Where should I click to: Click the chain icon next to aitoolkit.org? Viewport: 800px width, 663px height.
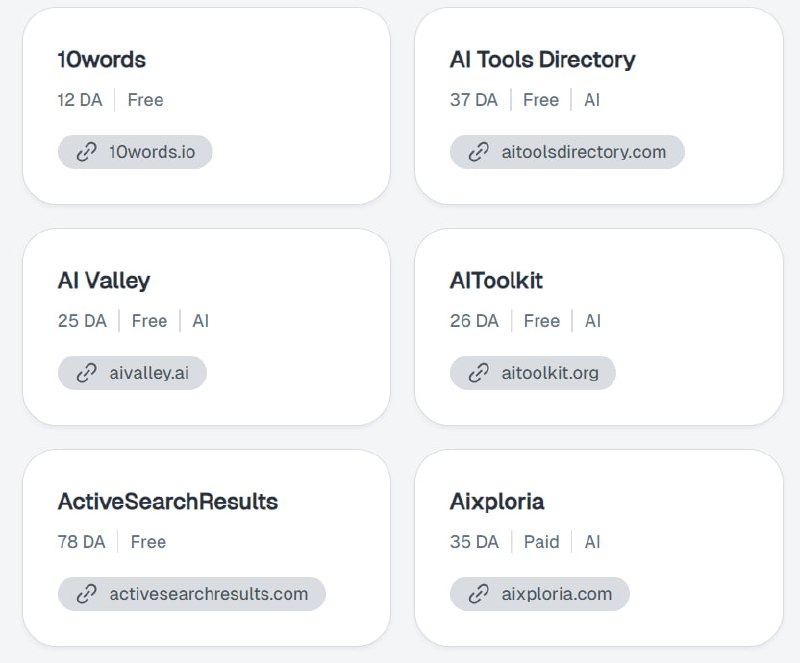[479, 373]
